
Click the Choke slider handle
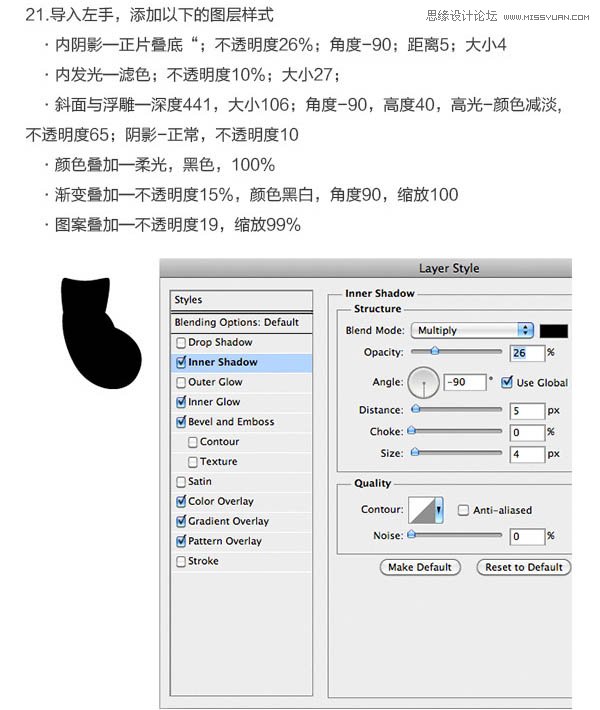(411, 431)
